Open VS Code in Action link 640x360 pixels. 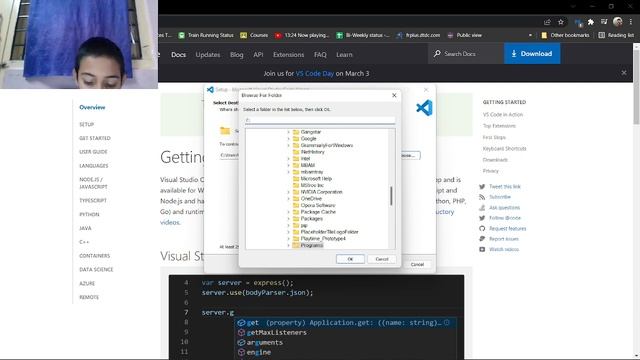click(x=503, y=115)
